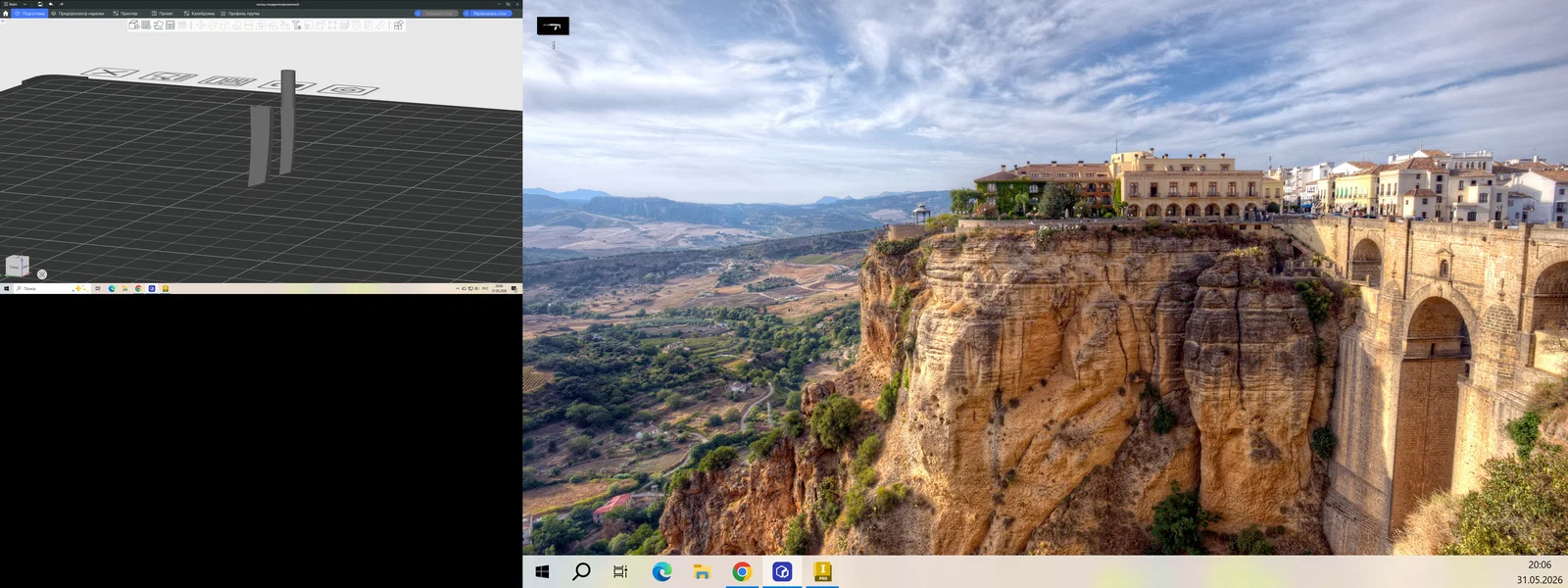The image size is (1568, 588).
Task: Click the Save project icon in title bar
Action: coord(40,4)
